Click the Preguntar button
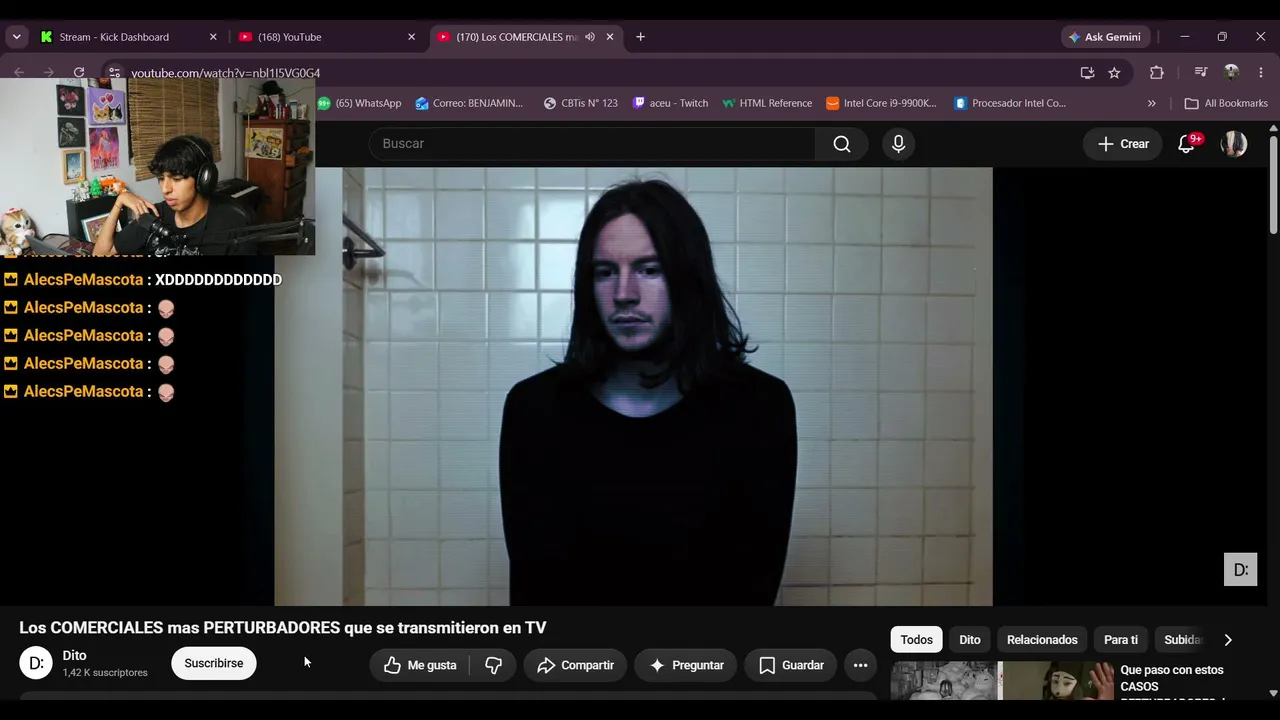Image resolution: width=1280 pixels, height=720 pixels. click(686, 665)
